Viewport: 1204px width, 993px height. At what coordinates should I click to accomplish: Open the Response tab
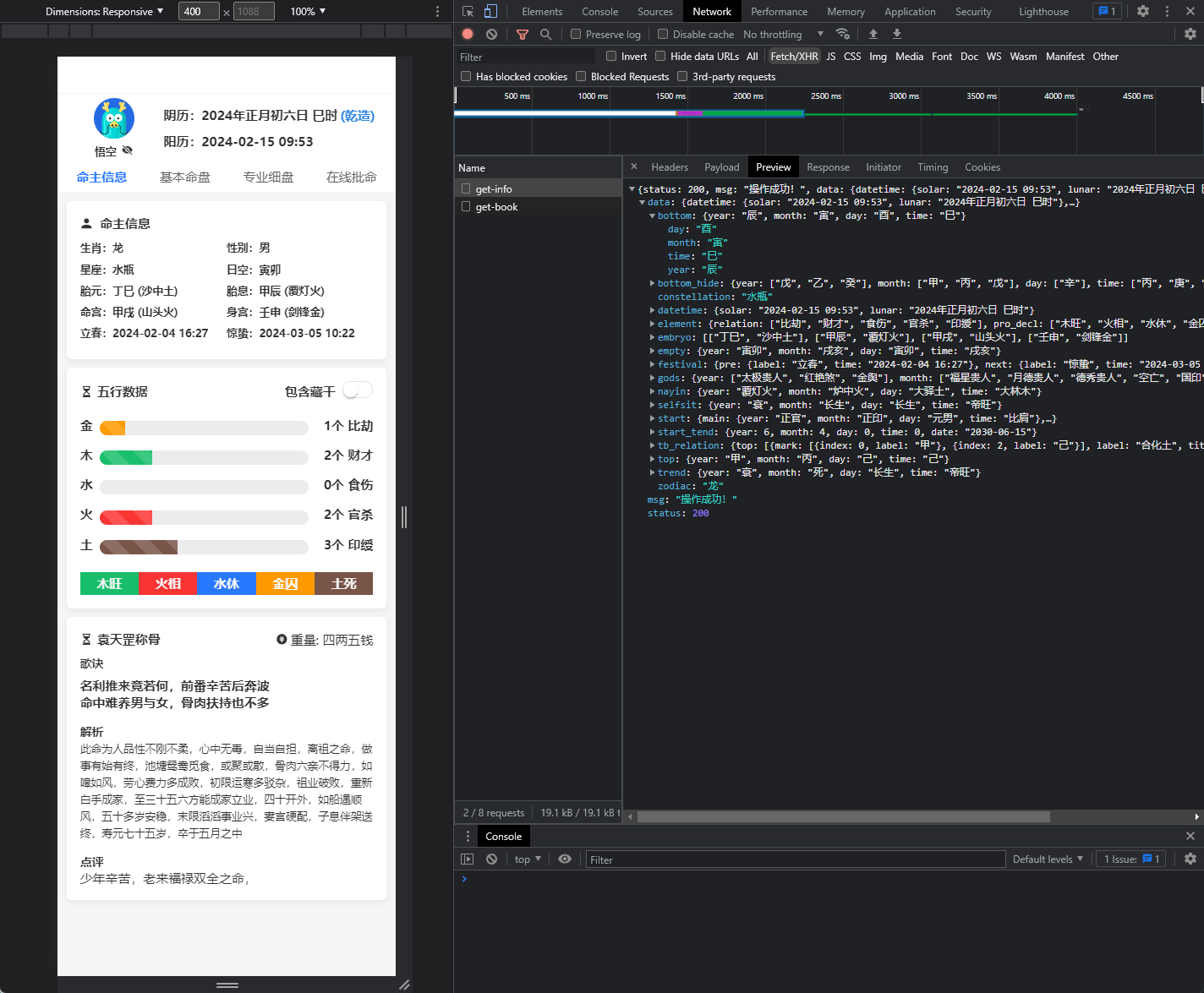click(828, 166)
